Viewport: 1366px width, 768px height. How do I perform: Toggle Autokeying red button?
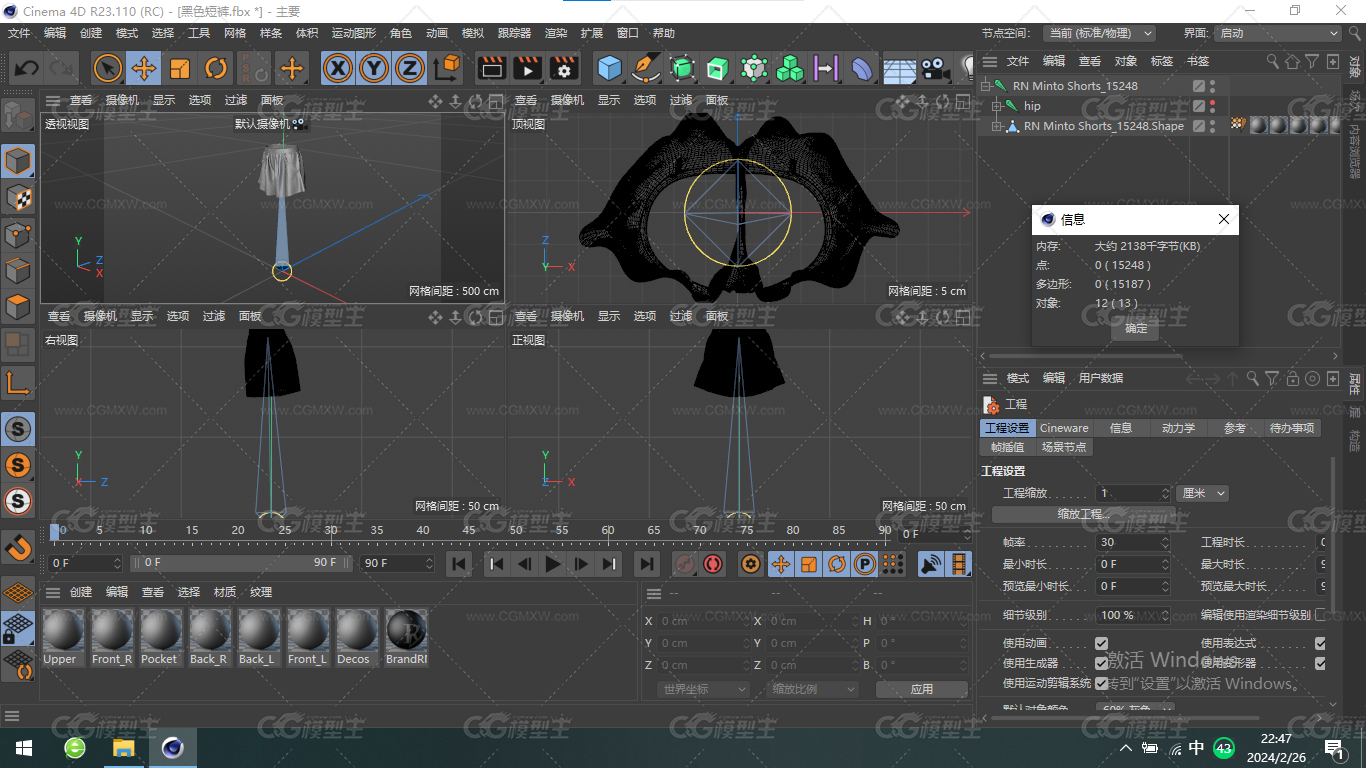pyautogui.click(x=713, y=564)
